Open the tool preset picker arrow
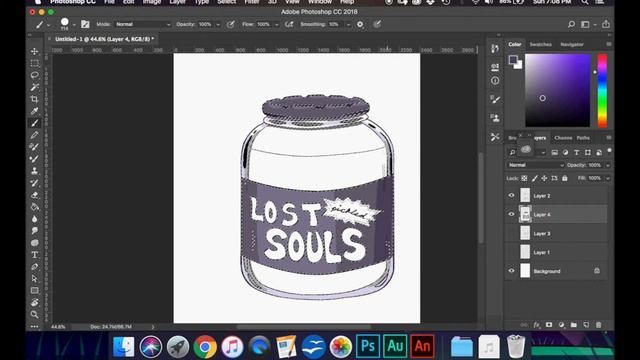Screen dimensions: 640x360 coord(49,25)
